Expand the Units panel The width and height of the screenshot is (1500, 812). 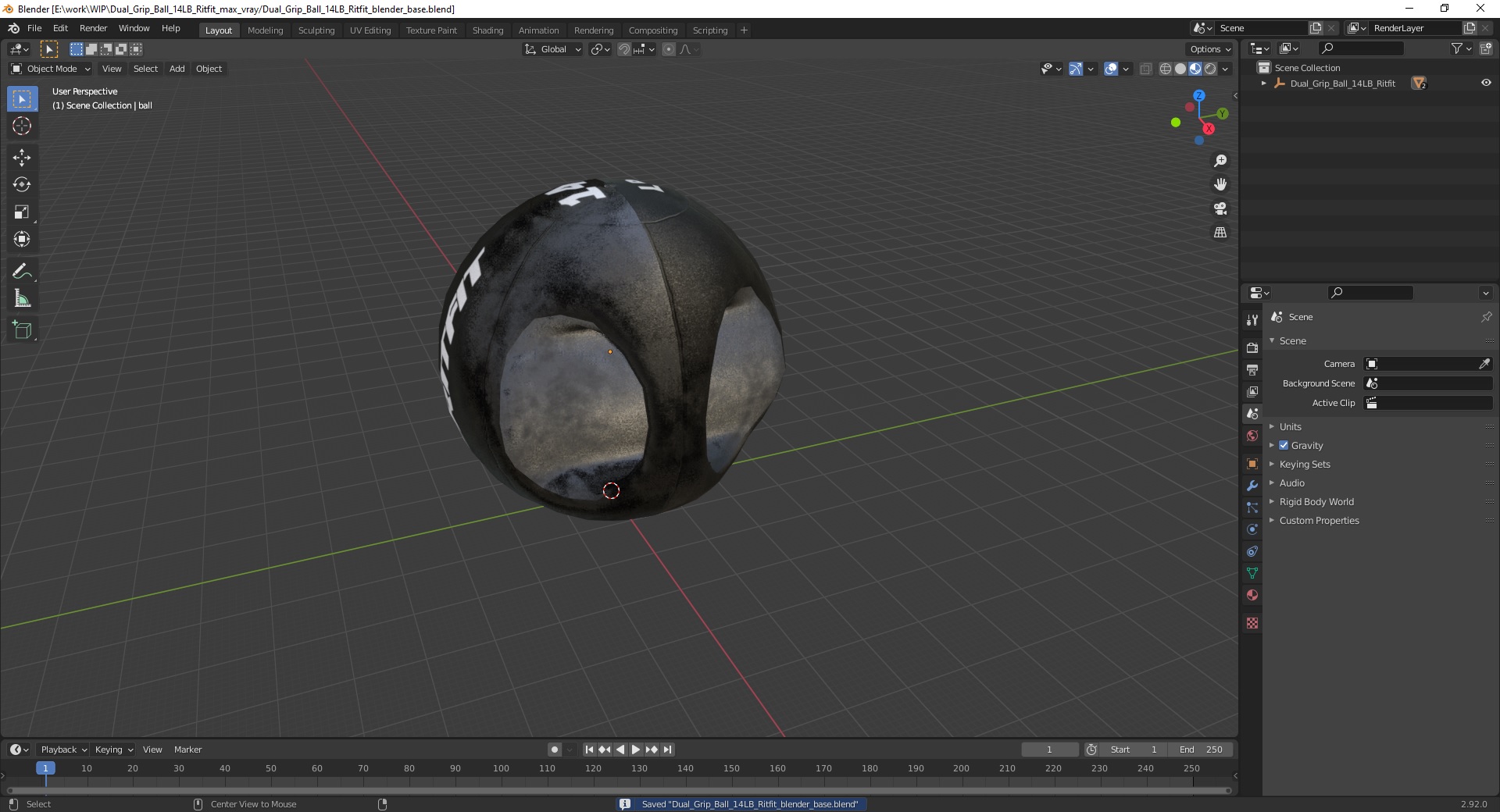point(1290,426)
